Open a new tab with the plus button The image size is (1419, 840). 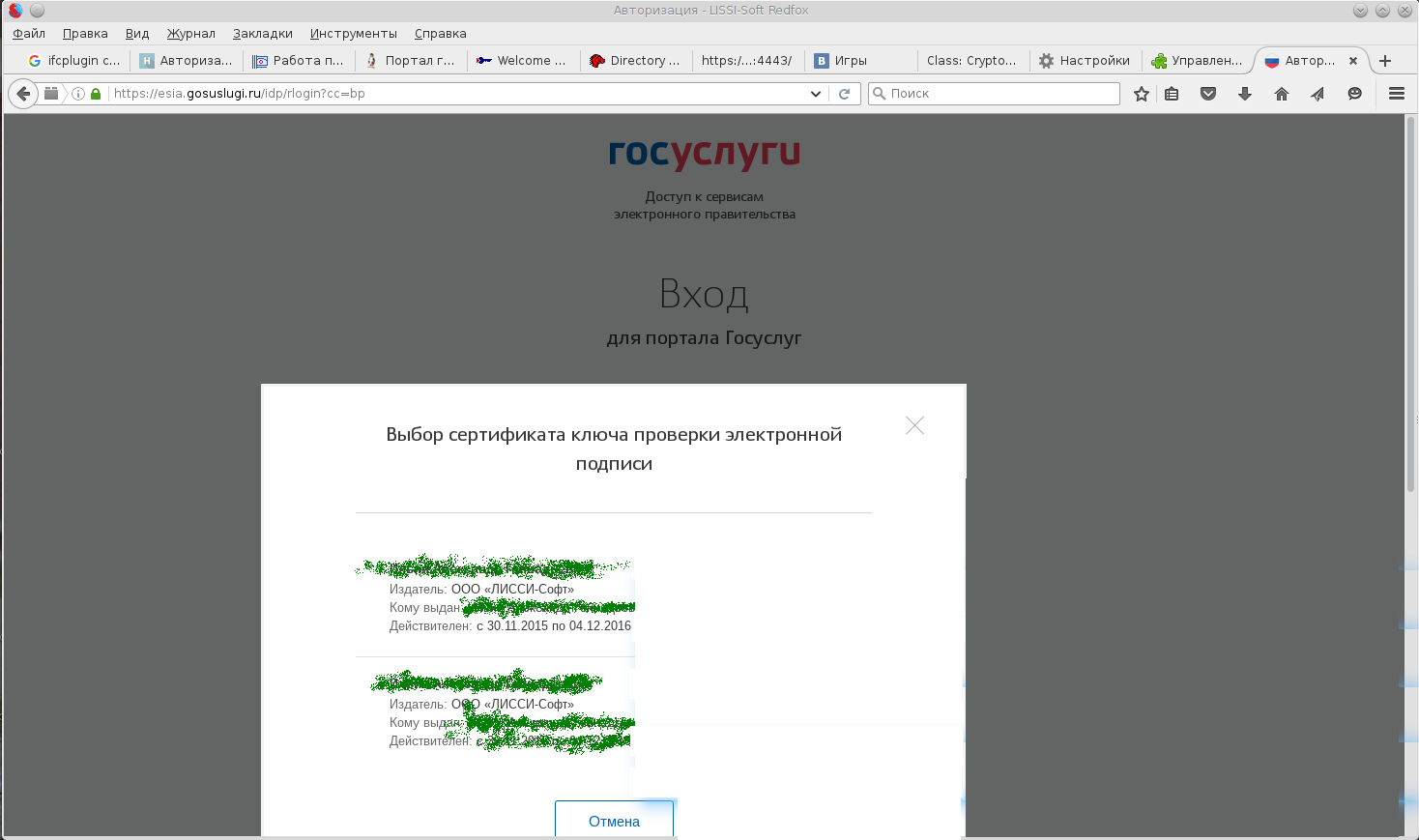tap(1385, 60)
